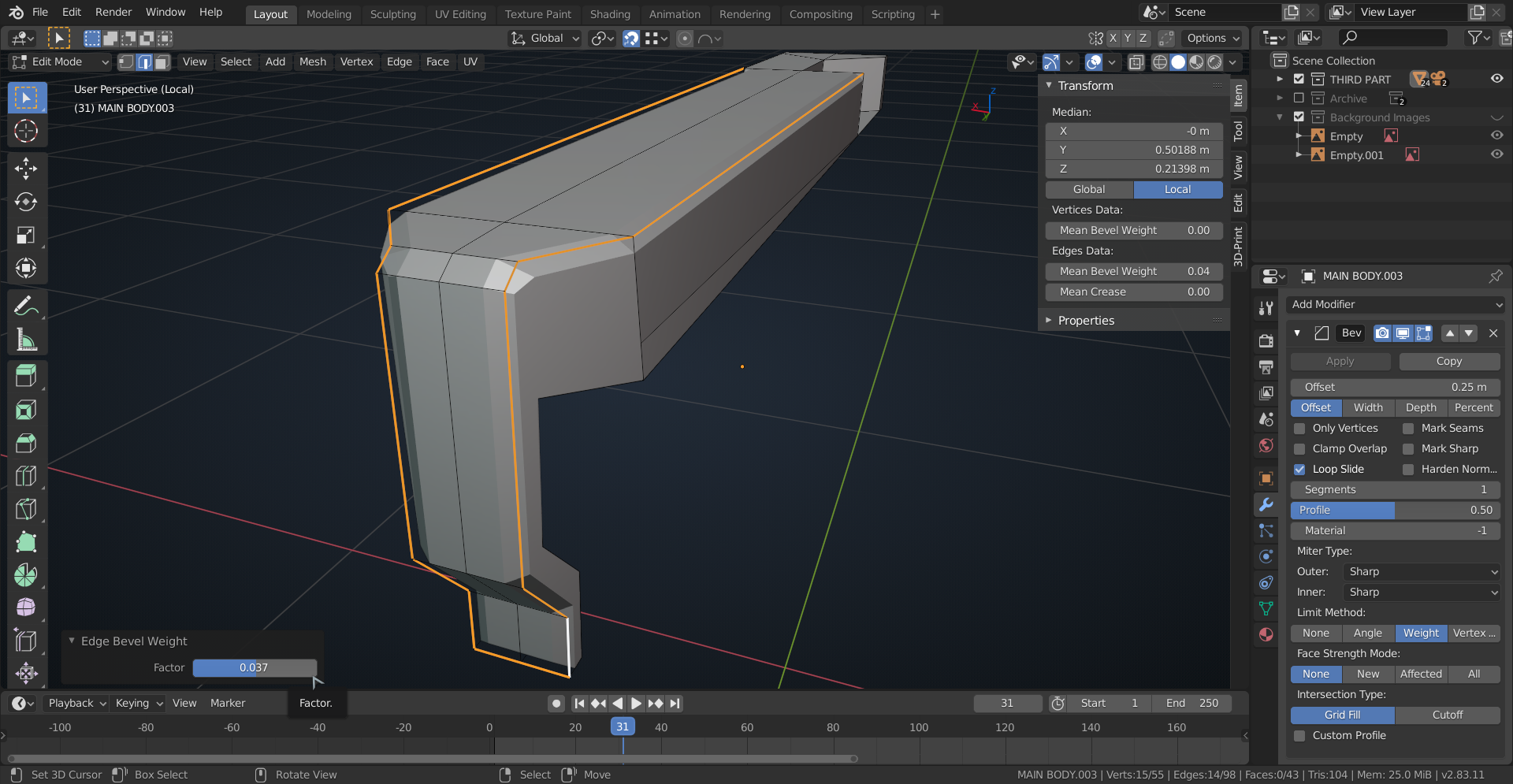The height and width of the screenshot is (784, 1513).
Task: Click the Copy modifier button
Action: click(x=1449, y=362)
